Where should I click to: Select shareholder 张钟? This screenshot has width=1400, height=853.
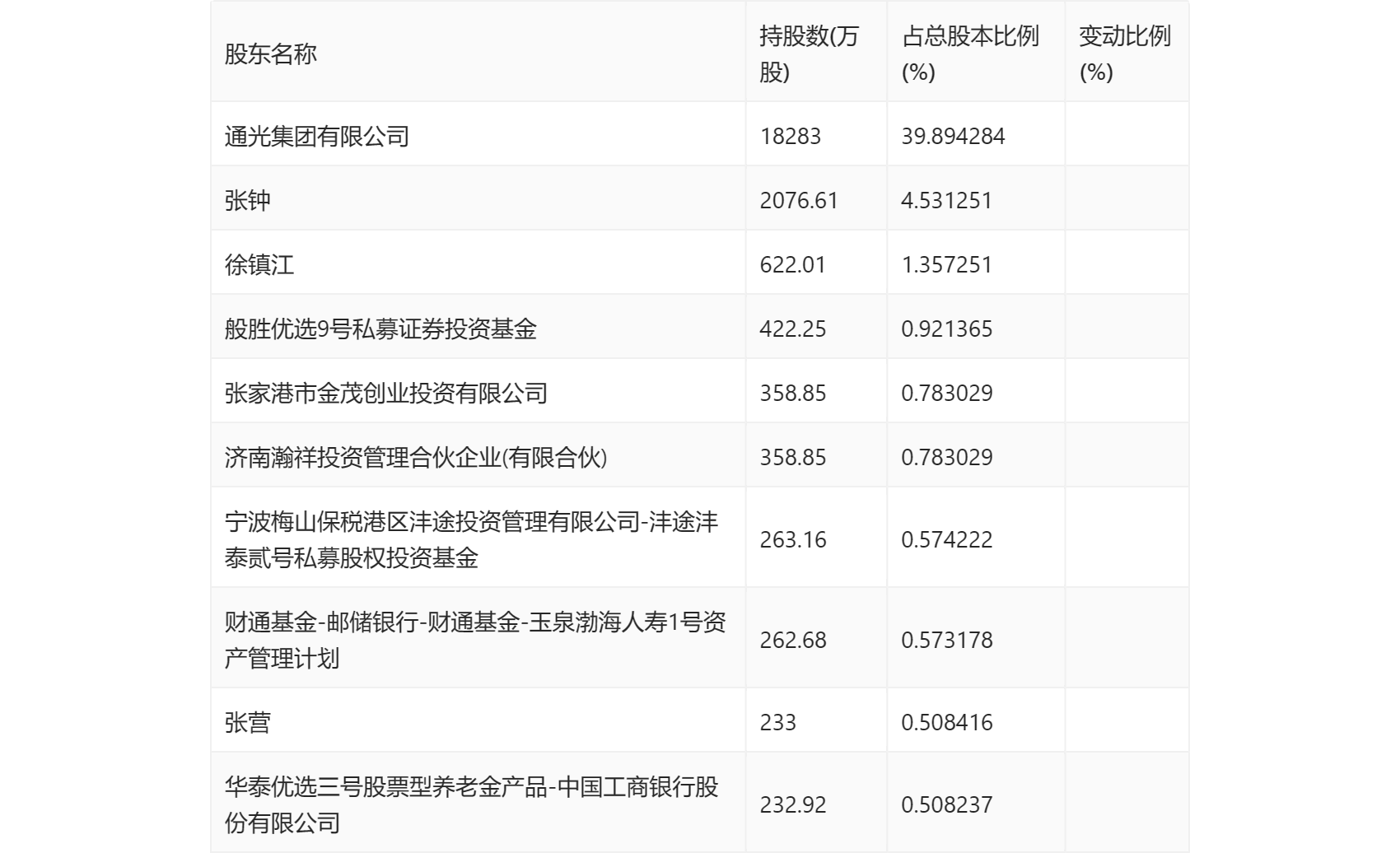click(248, 200)
